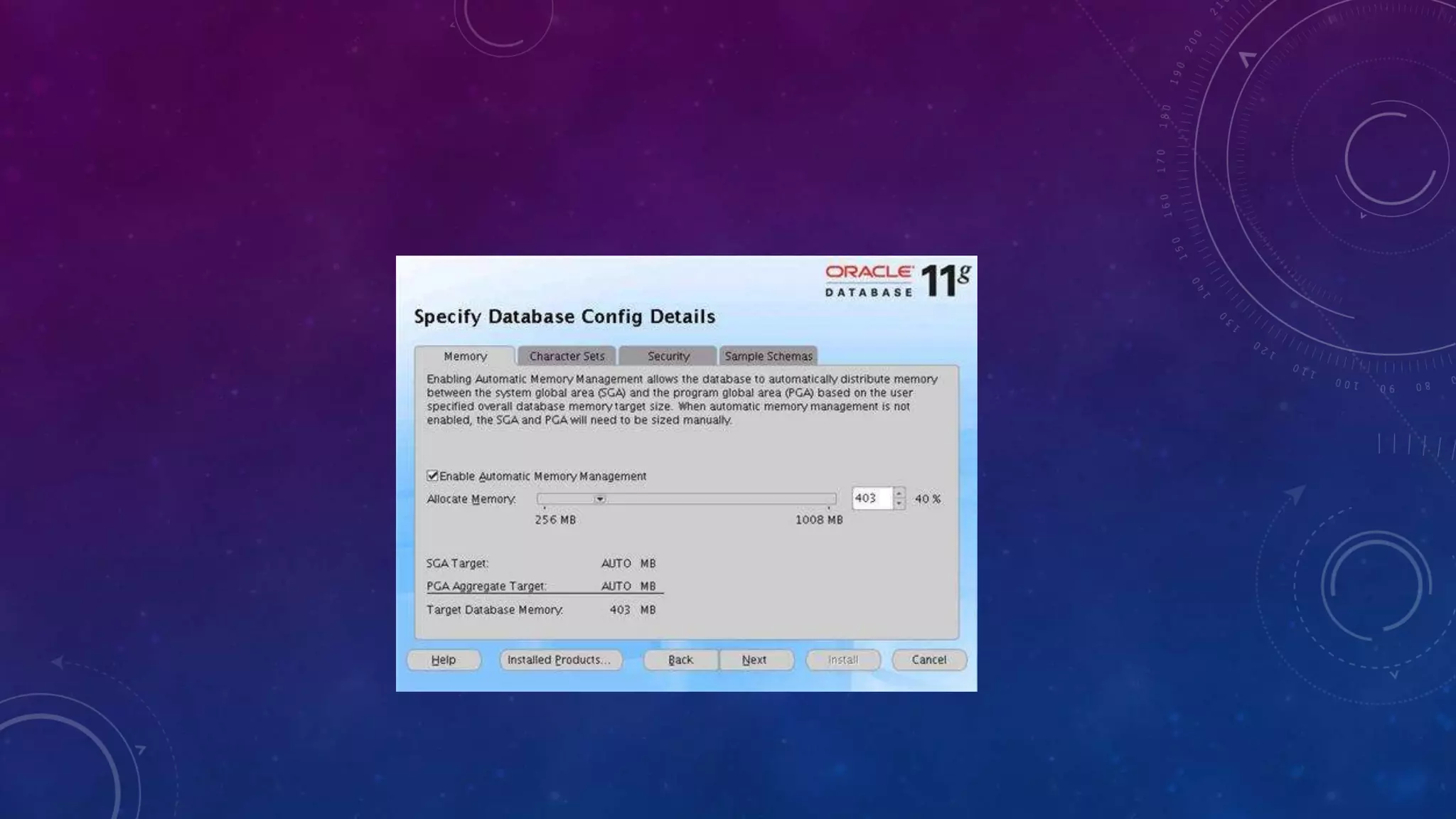Switch to the Memory tab

[465, 356]
